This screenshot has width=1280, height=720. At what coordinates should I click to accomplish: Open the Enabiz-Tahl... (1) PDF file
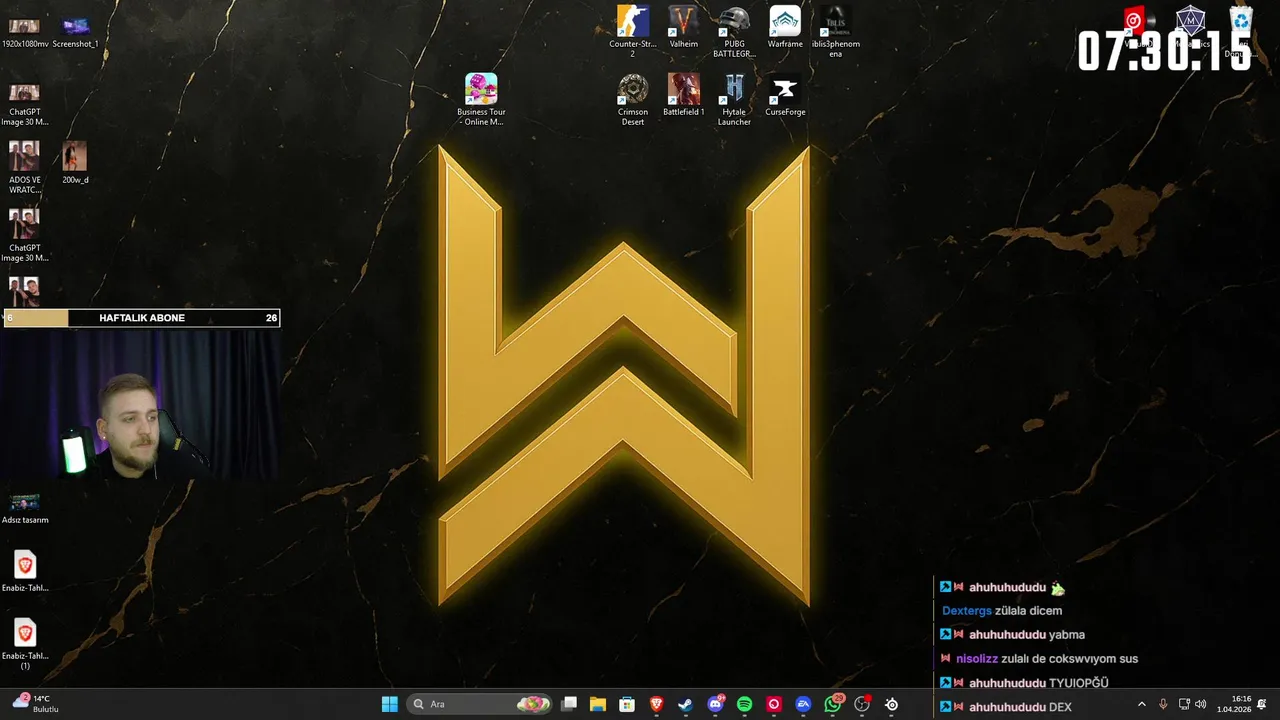tap(25, 644)
